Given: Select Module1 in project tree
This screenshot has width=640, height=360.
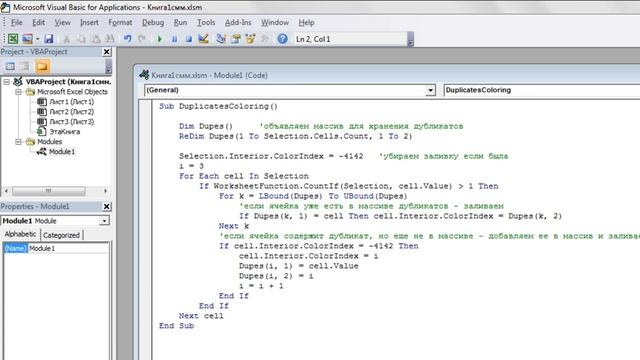Looking at the screenshot, I should (62, 151).
